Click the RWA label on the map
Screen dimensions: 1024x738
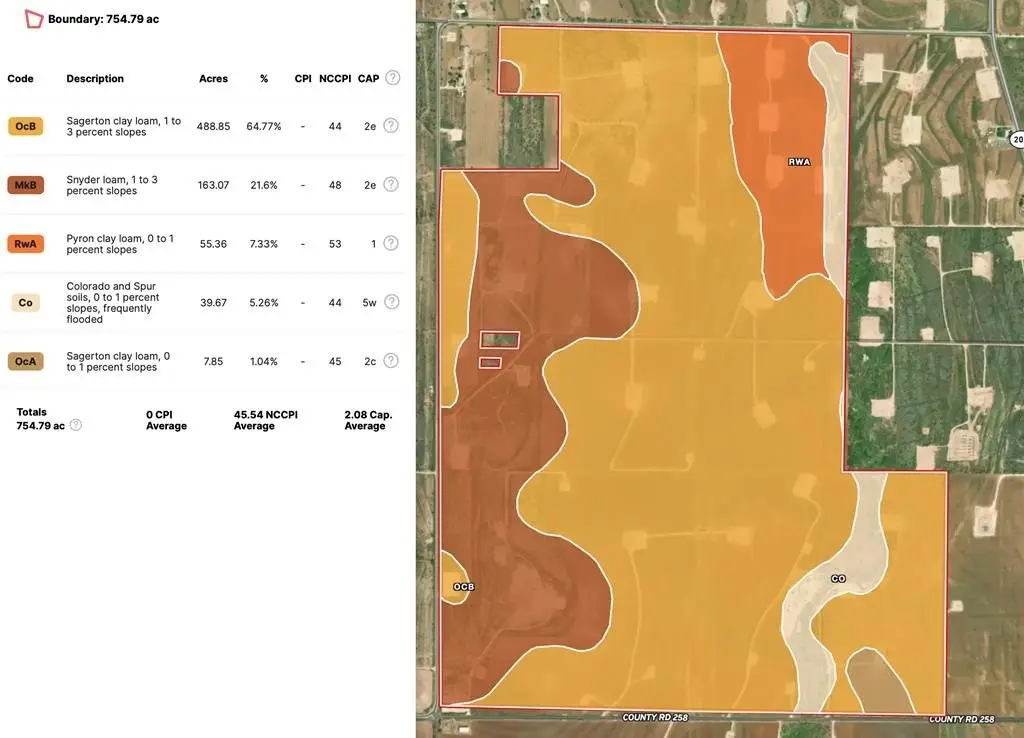tap(799, 161)
